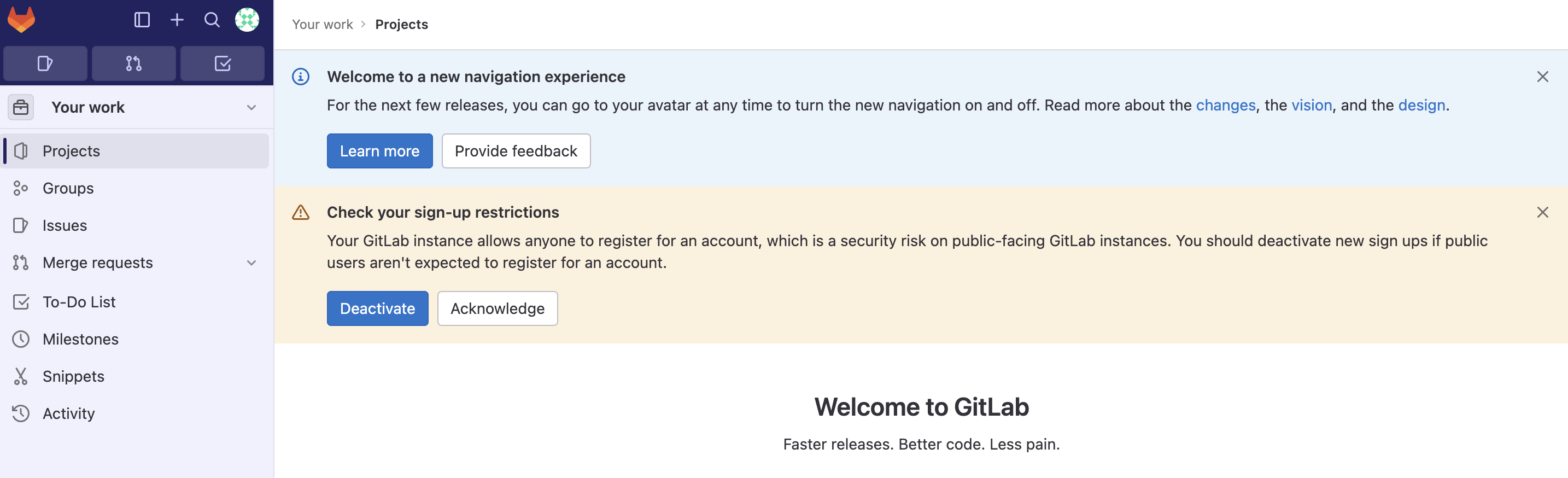Viewport: 1568px width, 478px height.
Task: Click the search magnifier icon
Action: pos(212,20)
